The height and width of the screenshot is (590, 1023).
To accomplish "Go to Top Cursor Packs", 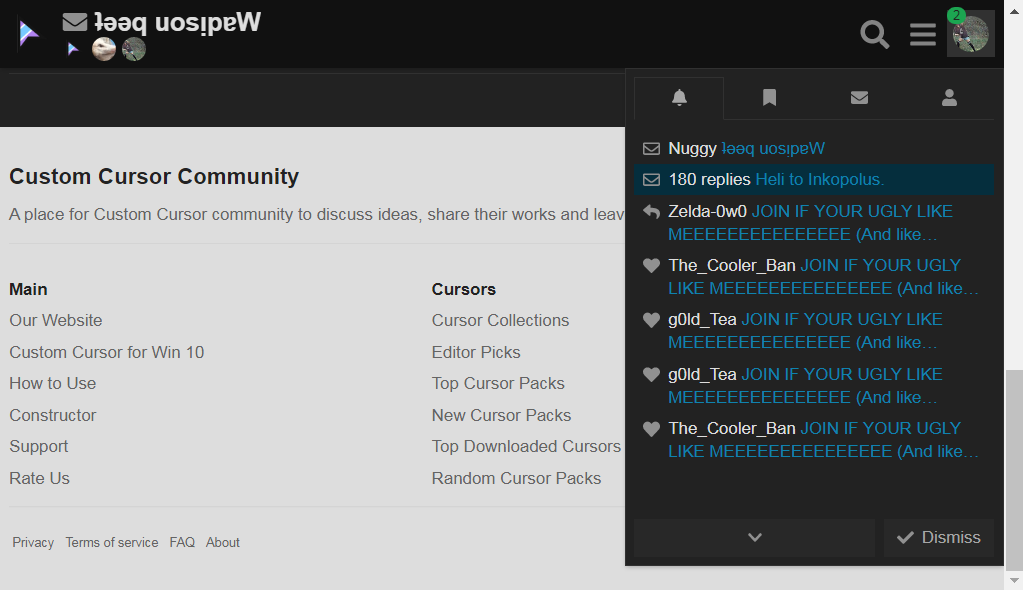I will click(x=498, y=383).
